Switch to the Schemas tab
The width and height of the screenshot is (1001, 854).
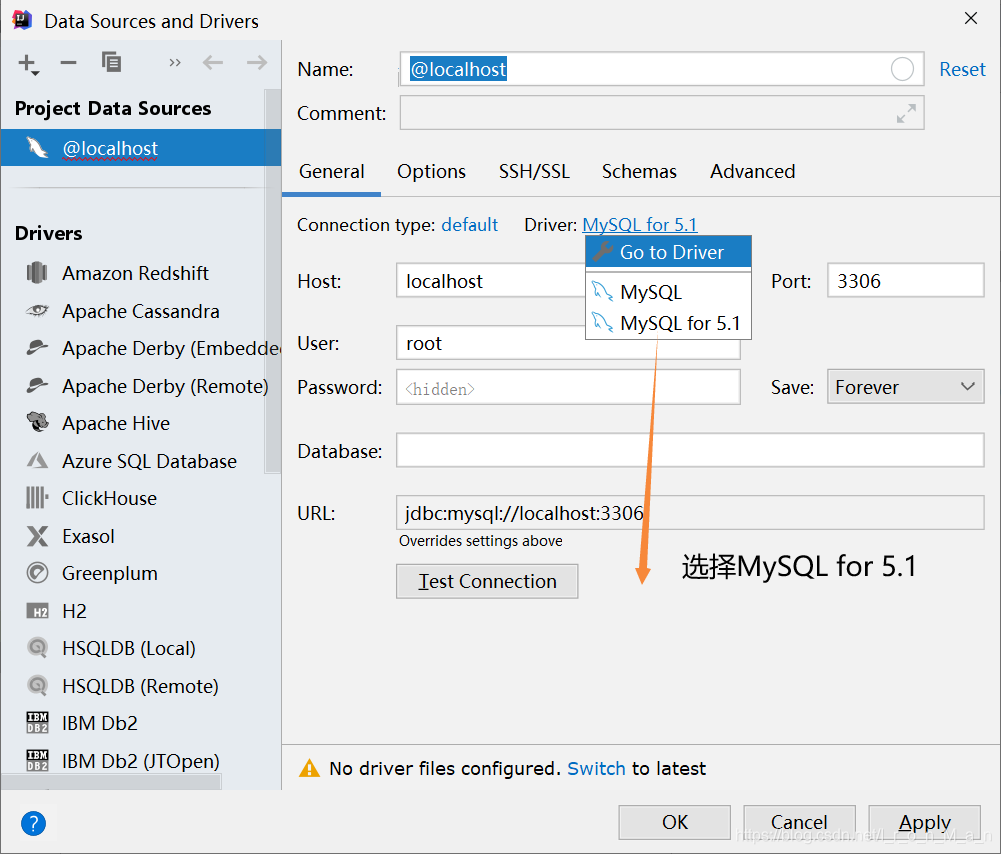pos(639,172)
